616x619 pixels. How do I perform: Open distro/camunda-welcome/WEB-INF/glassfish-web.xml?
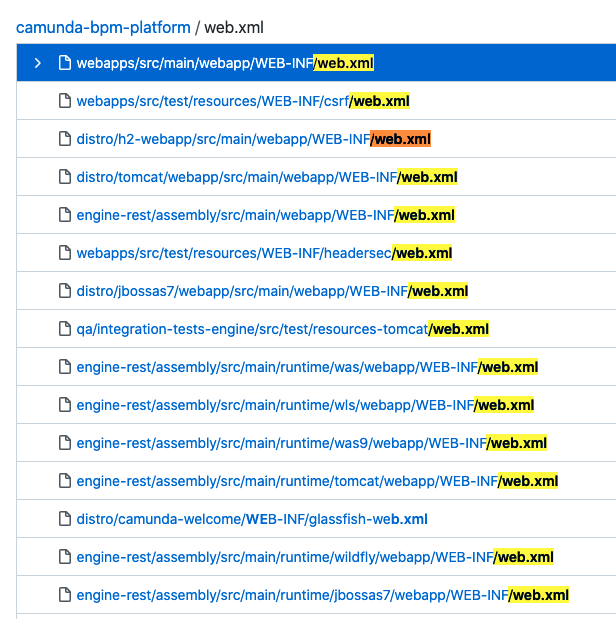coord(252,519)
